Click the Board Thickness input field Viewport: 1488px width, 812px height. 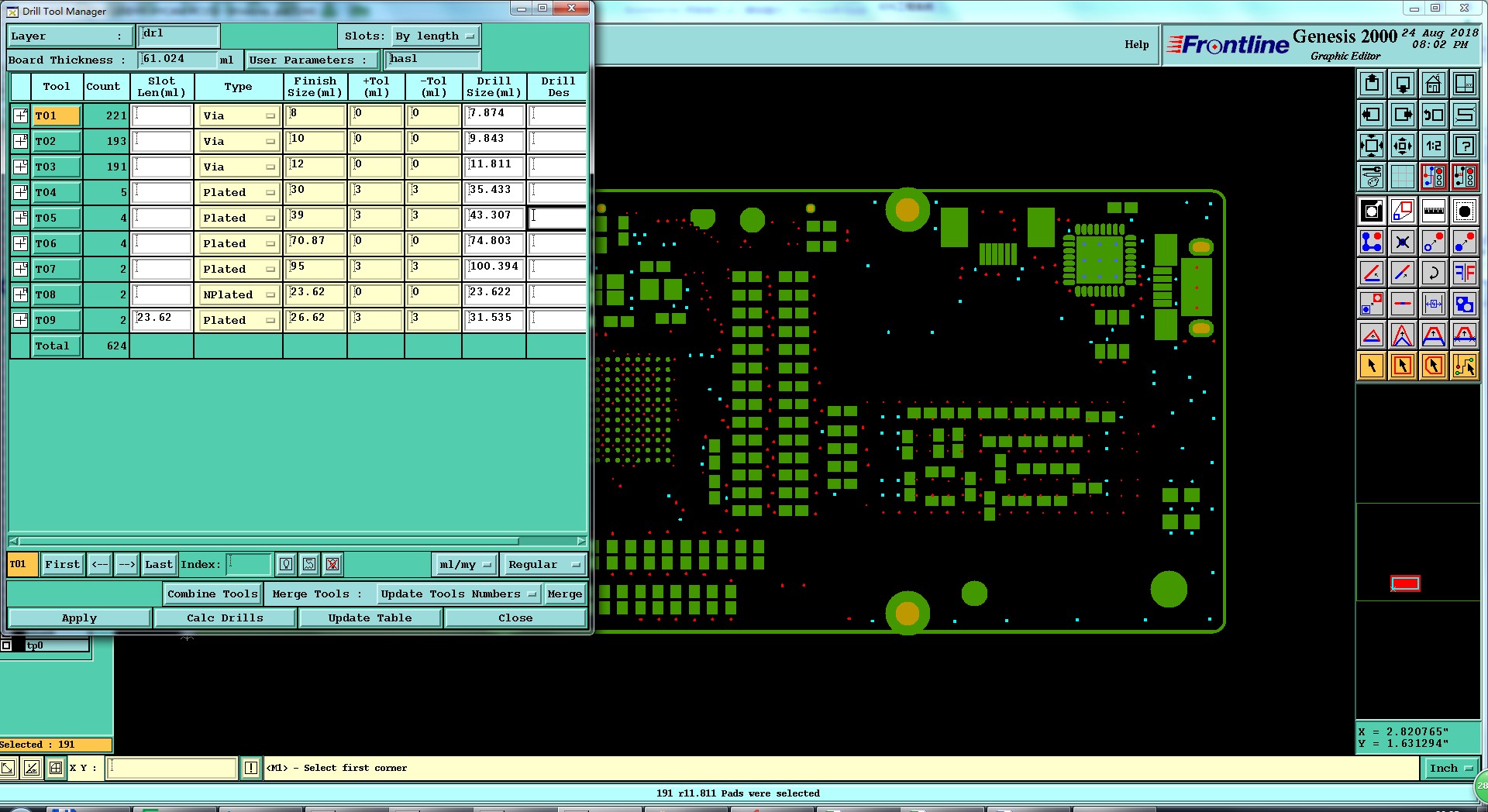(178, 60)
